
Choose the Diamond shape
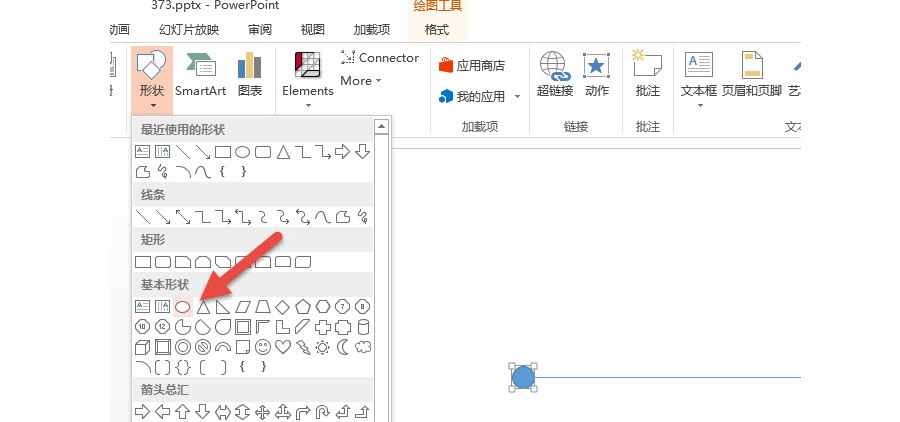[x=283, y=307]
